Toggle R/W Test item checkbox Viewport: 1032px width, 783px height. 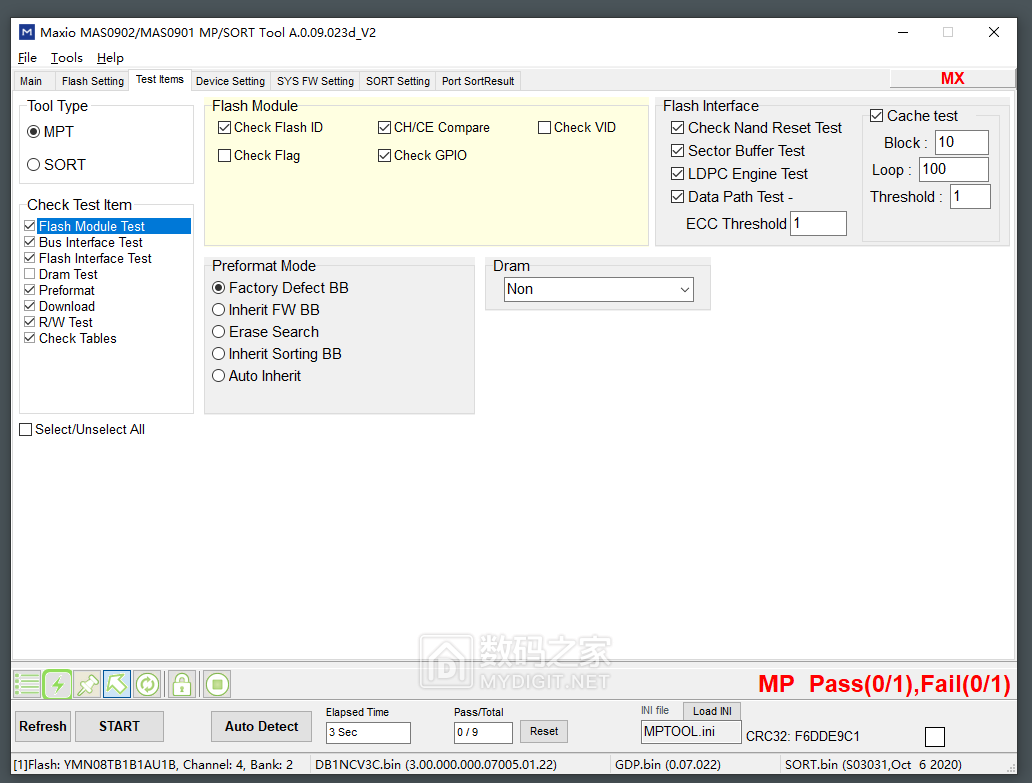pyautogui.click(x=30, y=322)
